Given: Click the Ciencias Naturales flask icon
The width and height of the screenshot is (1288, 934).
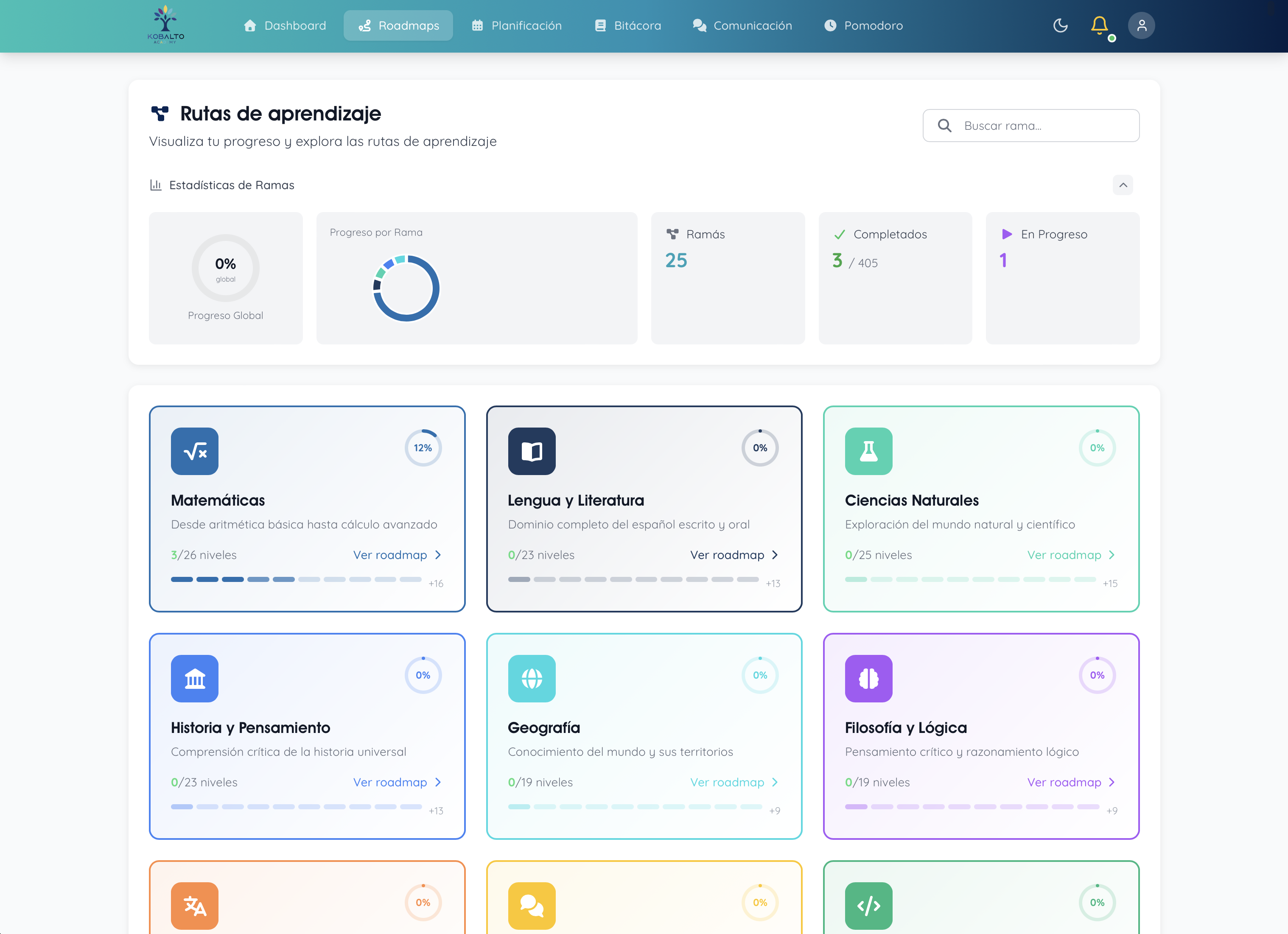Looking at the screenshot, I should pos(868,451).
